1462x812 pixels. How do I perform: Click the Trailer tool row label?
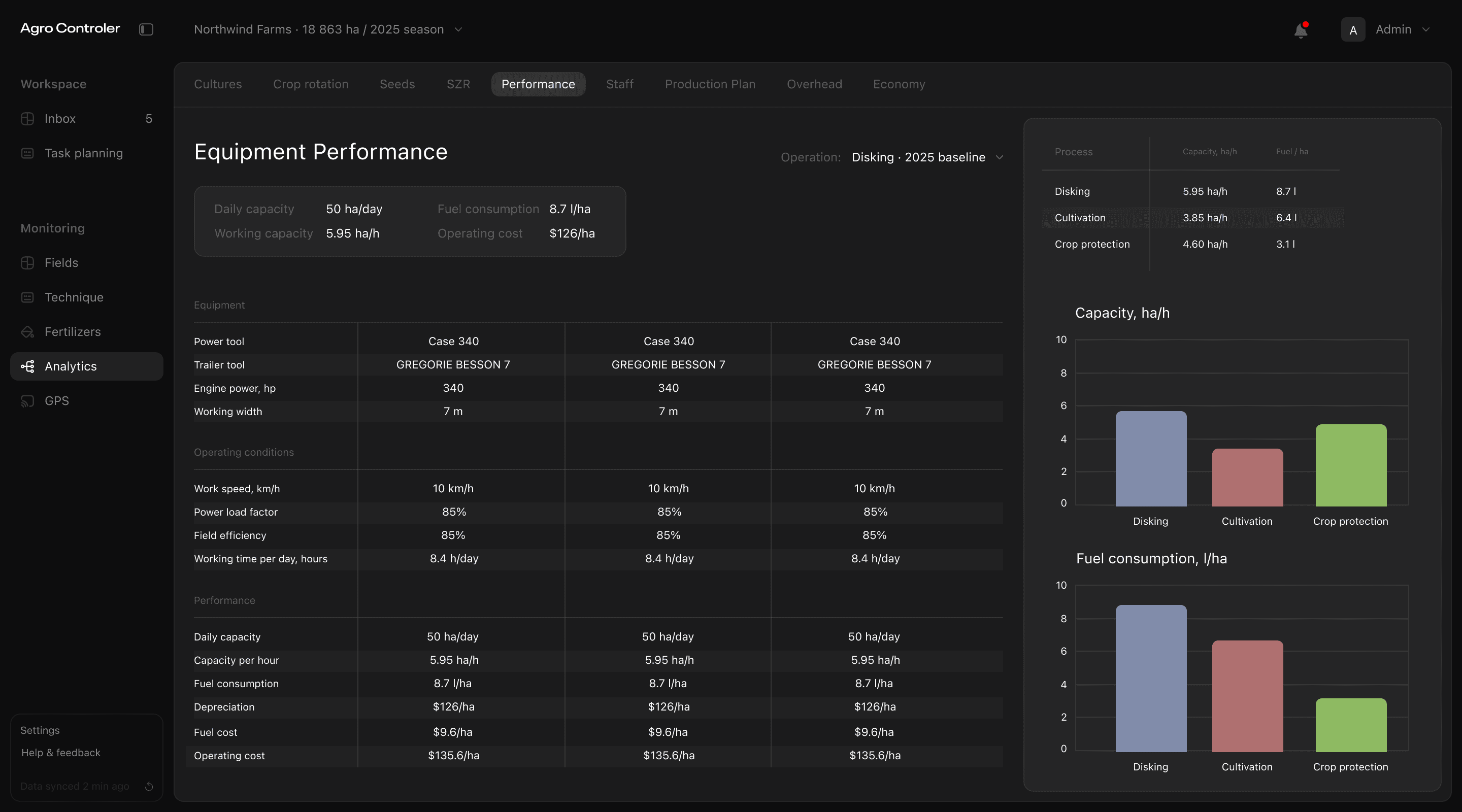[x=219, y=365]
